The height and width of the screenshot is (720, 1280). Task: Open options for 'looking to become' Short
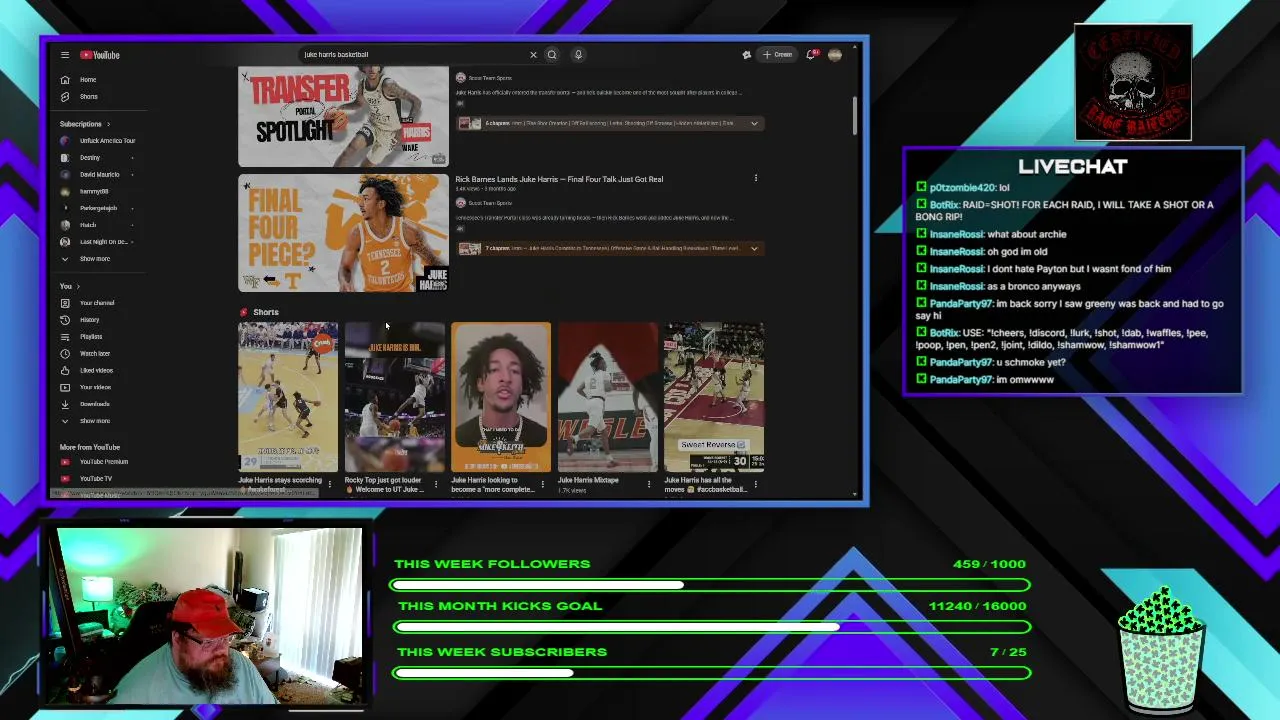pyautogui.click(x=543, y=484)
